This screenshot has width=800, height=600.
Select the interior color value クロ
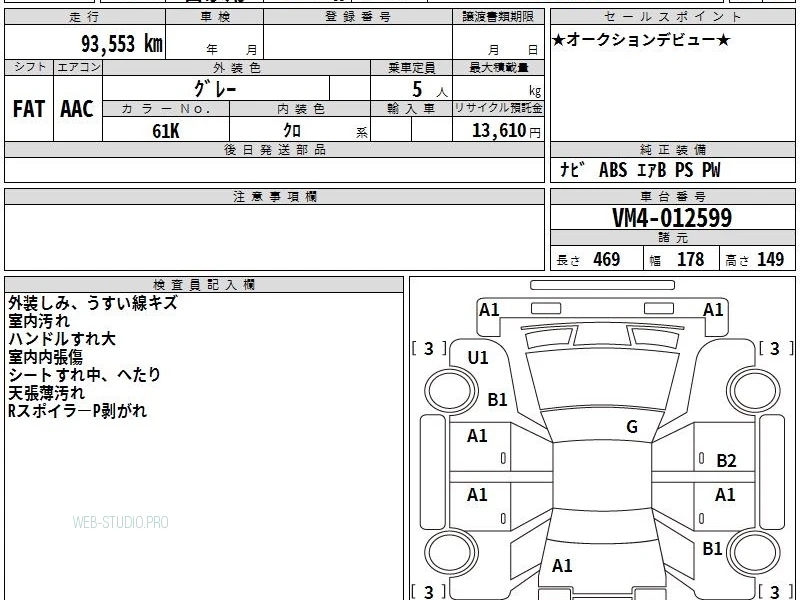pyautogui.click(x=292, y=131)
